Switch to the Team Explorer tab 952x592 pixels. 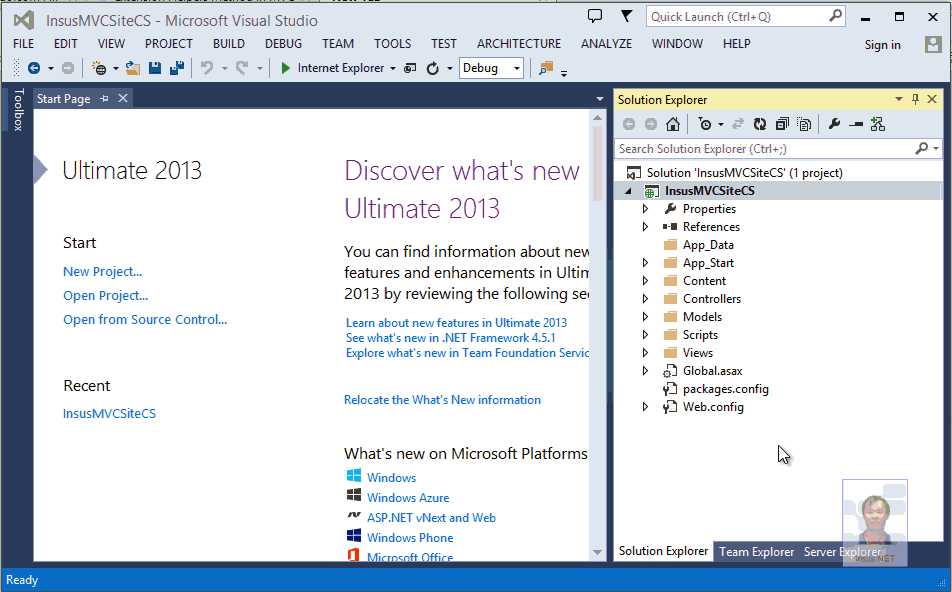[756, 552]
